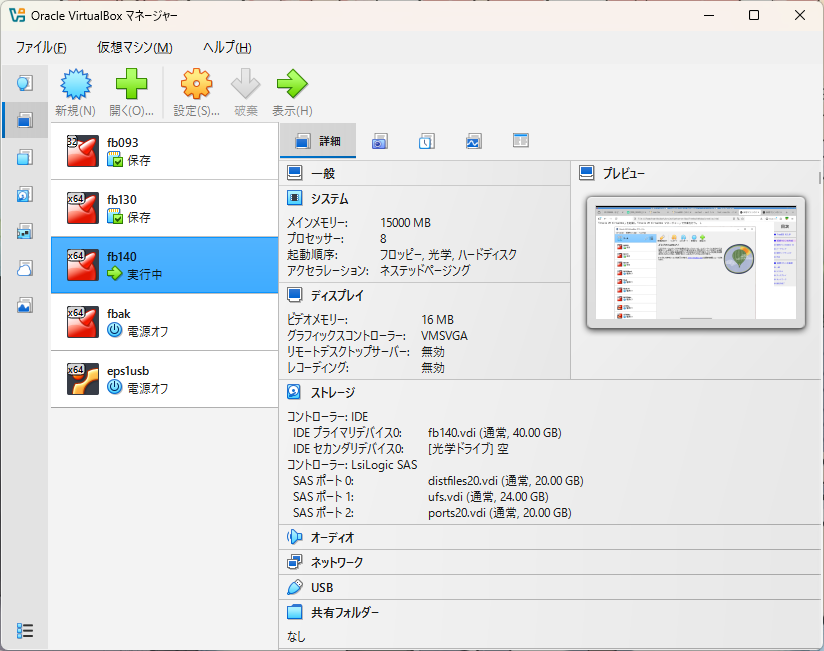
Task: Click the VMSVGA graphics controller value
Action: click(x=444, y=335)
